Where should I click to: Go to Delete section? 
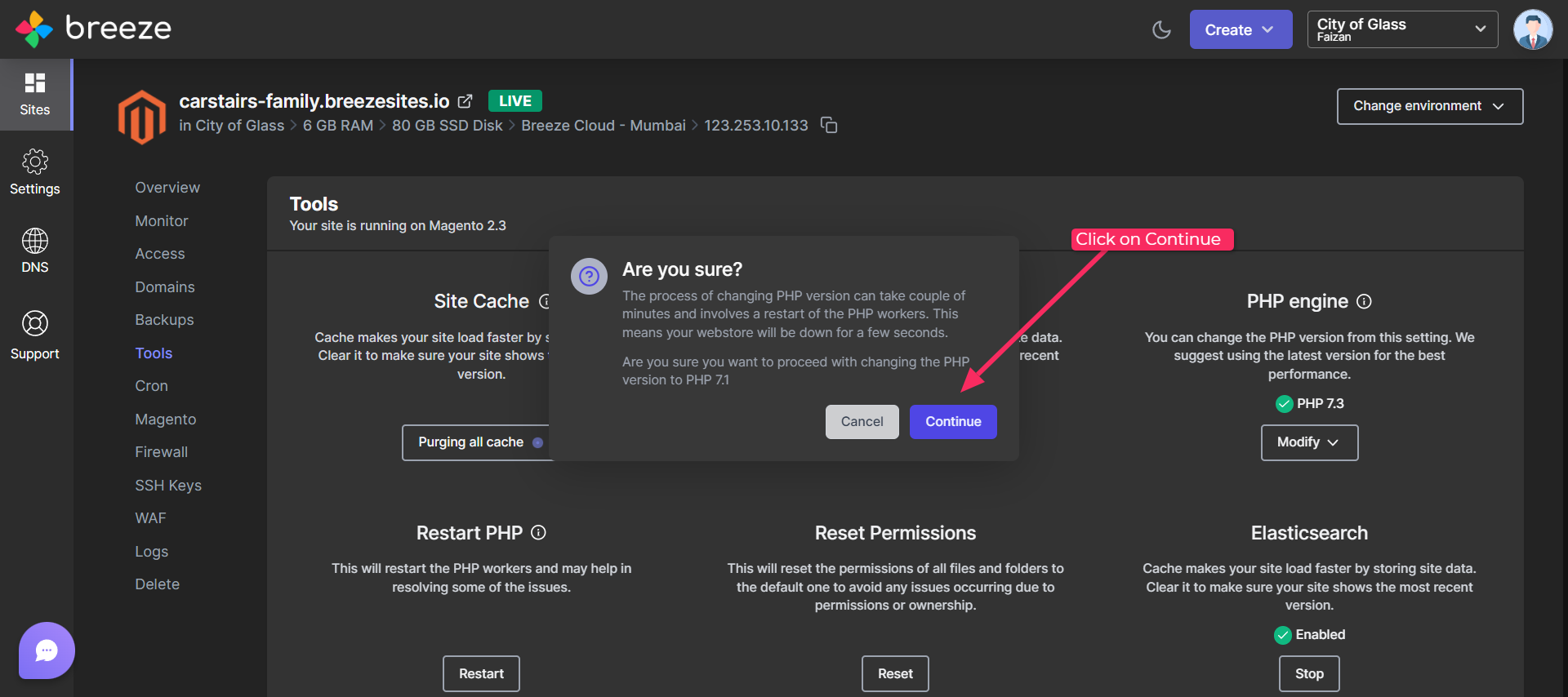point(157,584)
